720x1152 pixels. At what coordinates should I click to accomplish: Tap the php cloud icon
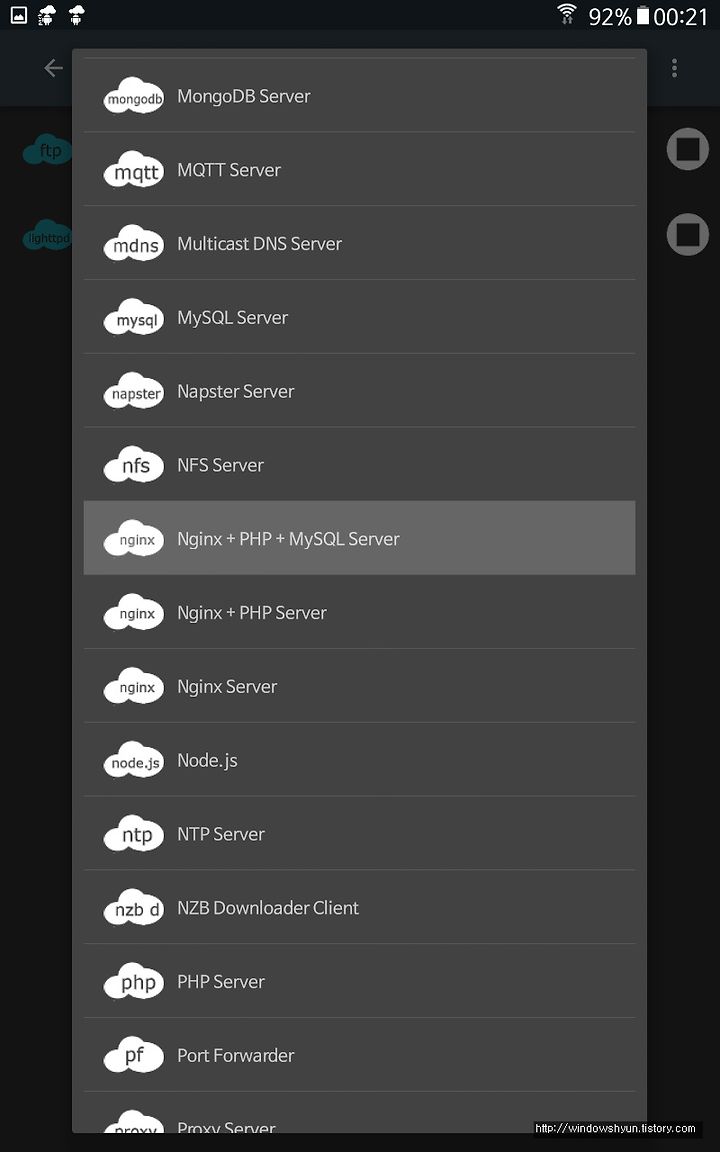(x=134, y=982)
